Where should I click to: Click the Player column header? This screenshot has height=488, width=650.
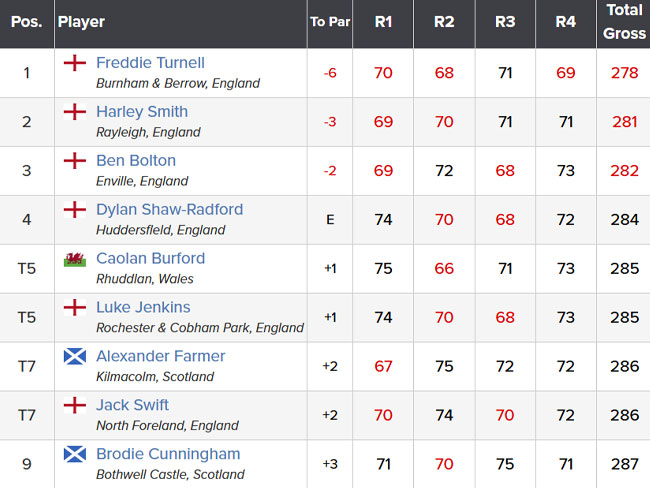click(x=81, y=22)
